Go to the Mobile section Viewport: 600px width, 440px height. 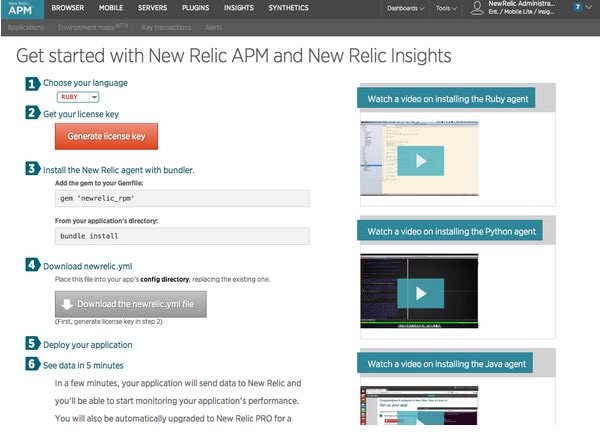pos(111,8)
